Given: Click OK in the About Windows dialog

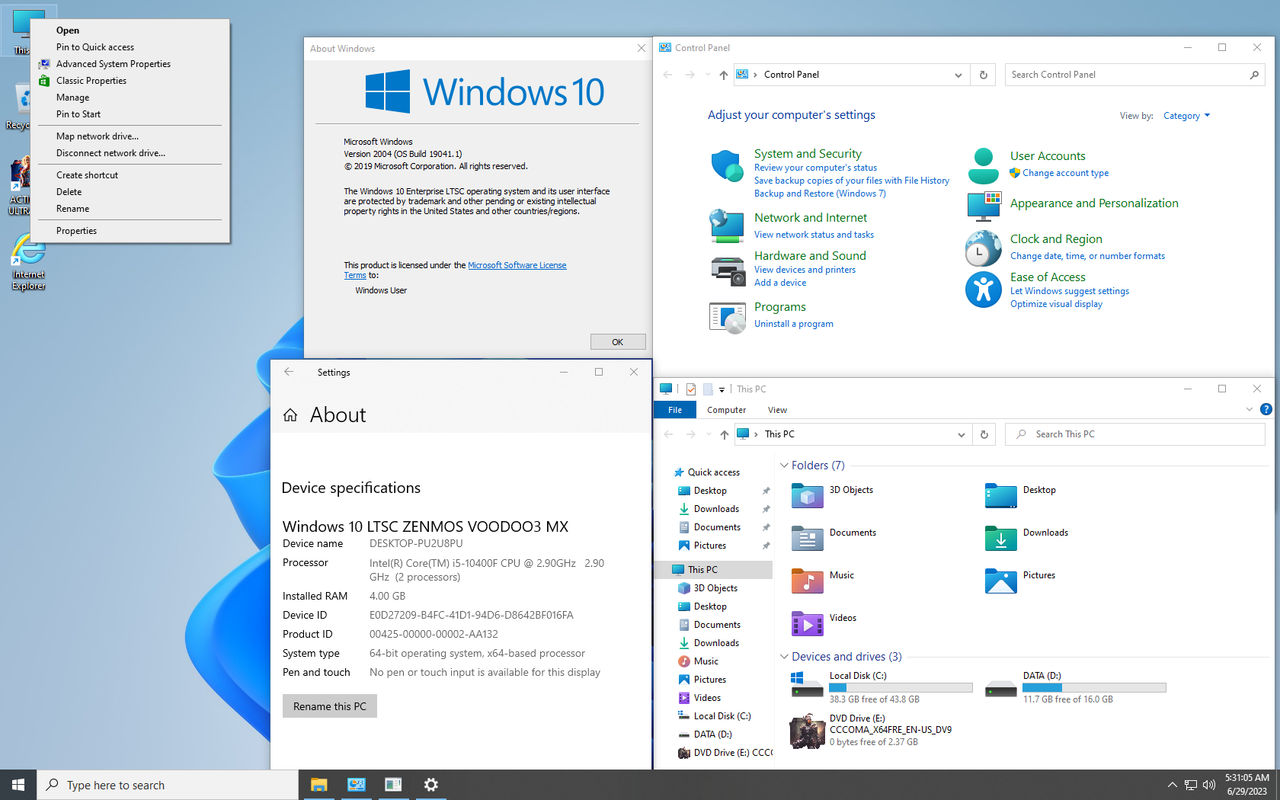Looking at the screenshot, I should pos(617,342).
